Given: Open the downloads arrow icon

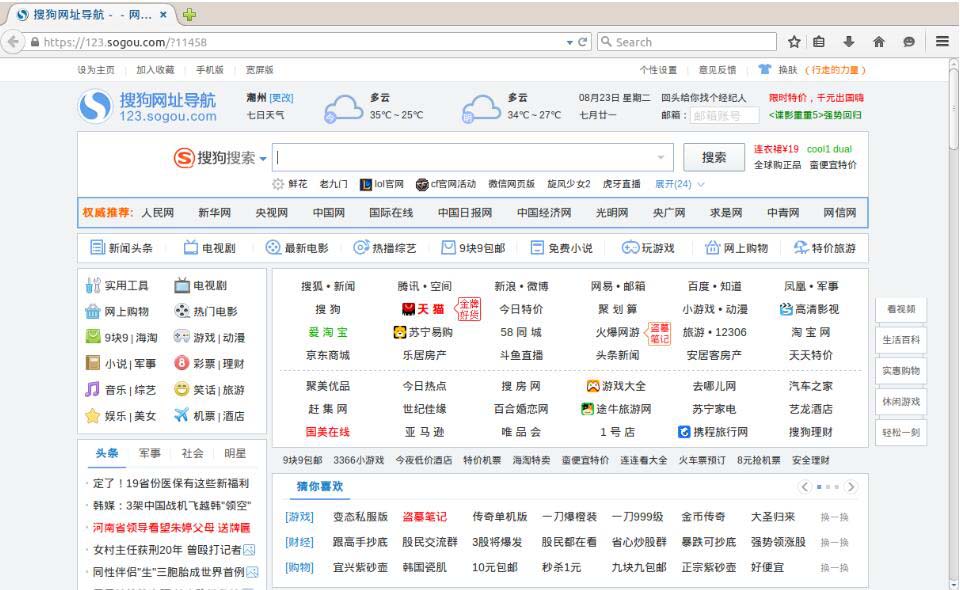Looking at the screenshot, I should coord(849,42).
